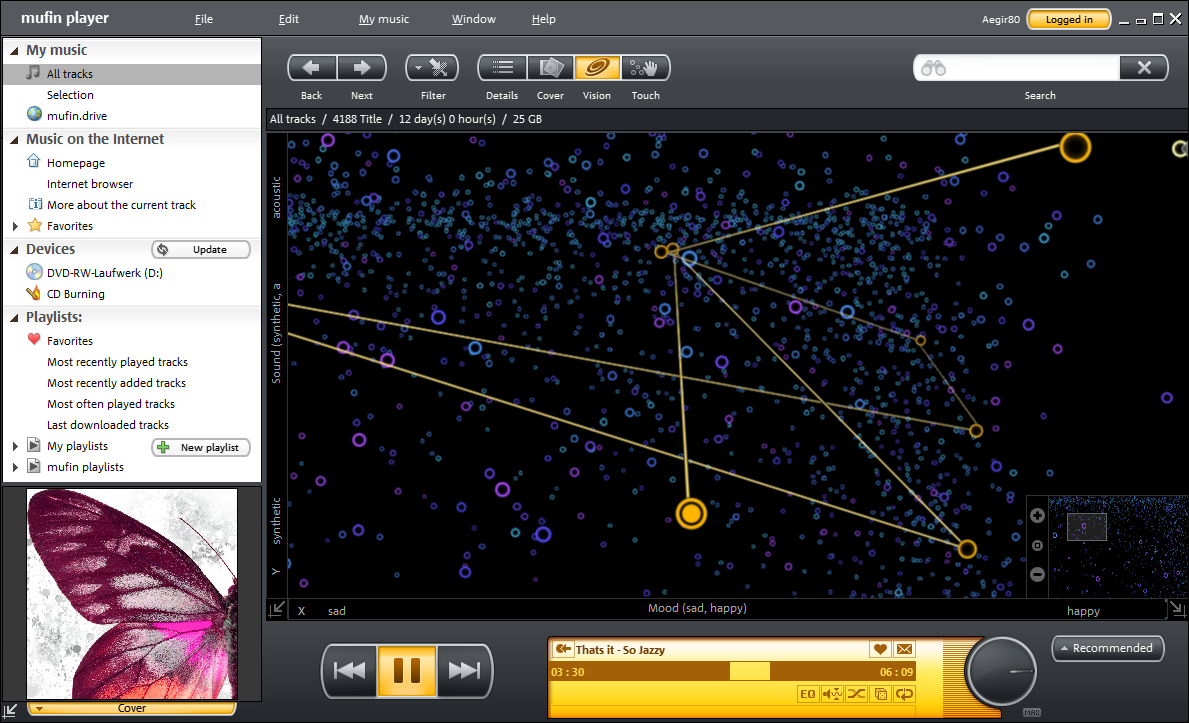This screenshot has width=1189, height=723.
Task: Open the Edit menu
Action: (x=288, y=19)
